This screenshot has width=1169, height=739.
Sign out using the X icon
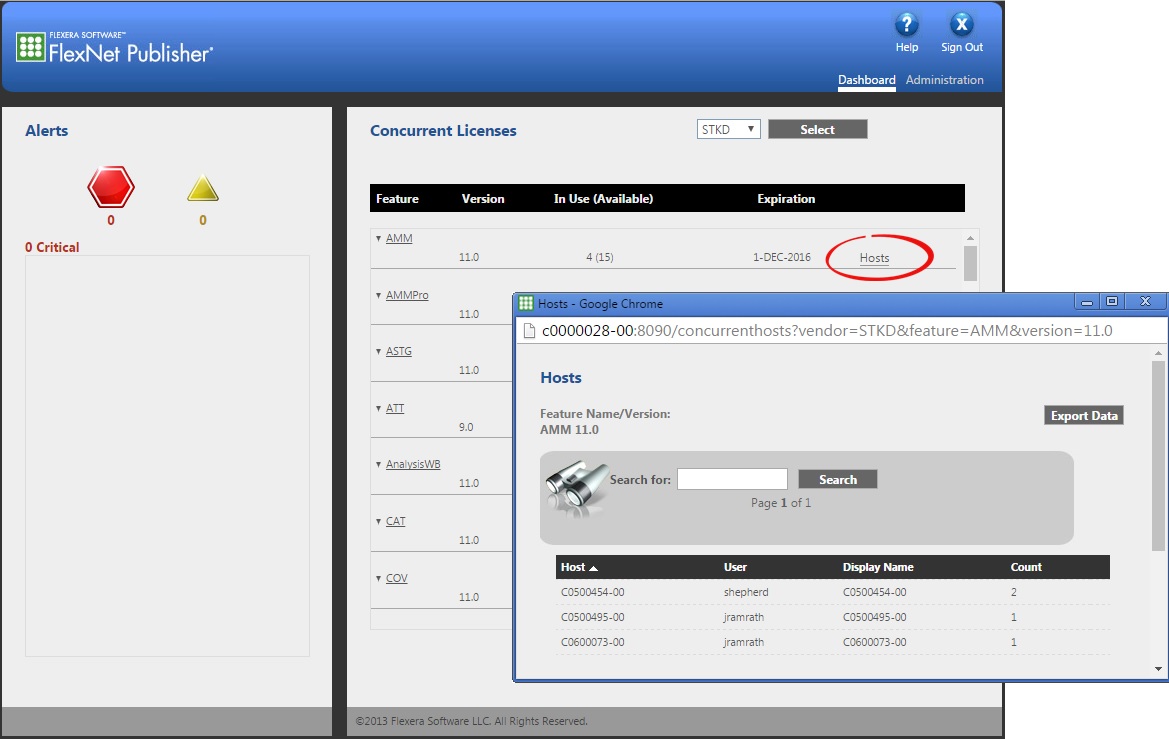point(962,25)
